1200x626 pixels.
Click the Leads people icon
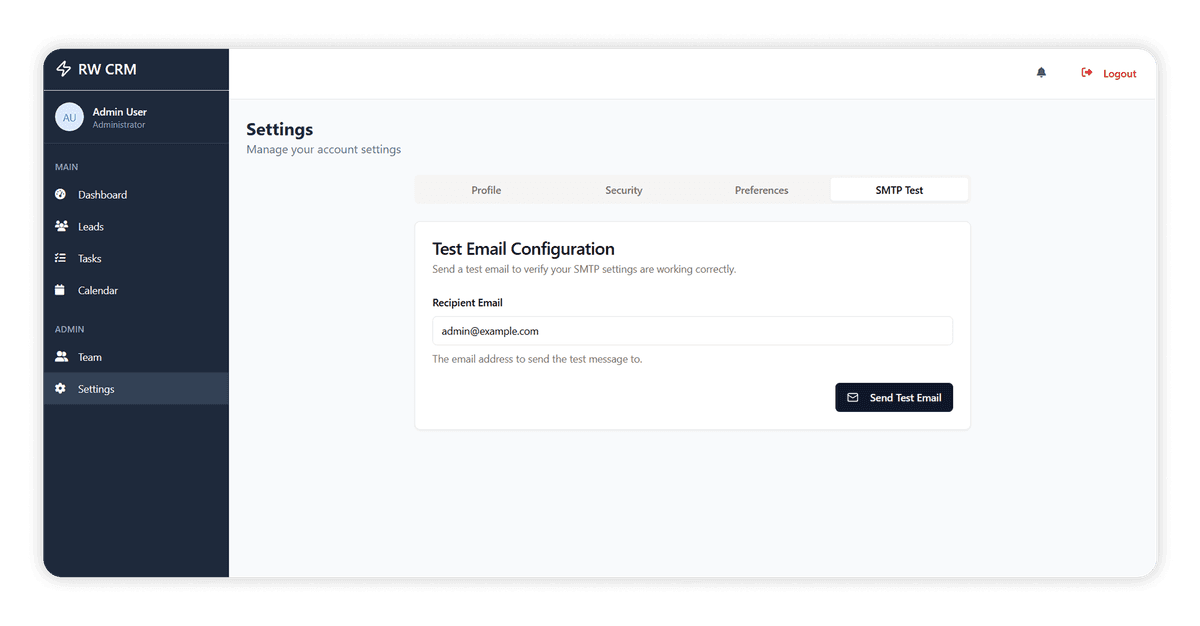(61, 226)
